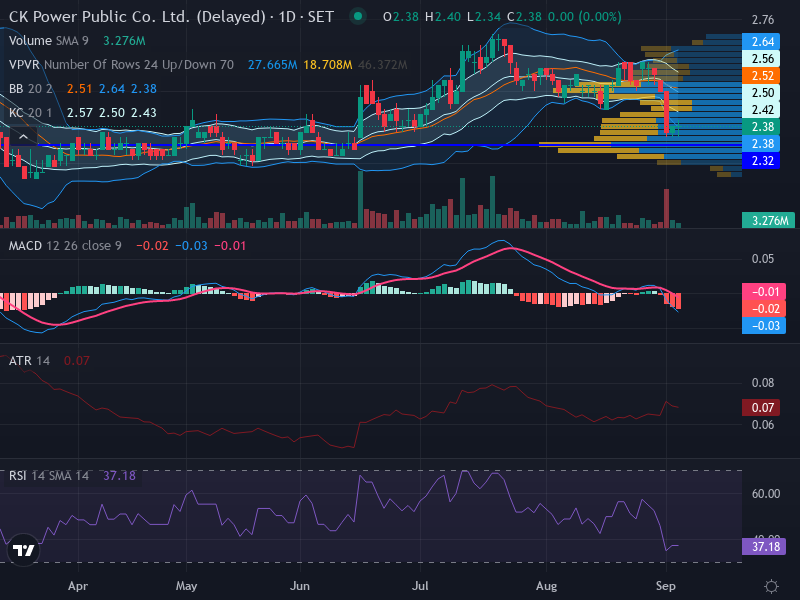Click the MACD 12 26 close 9 legend
The image size is (800, 600).
[65, 246]
